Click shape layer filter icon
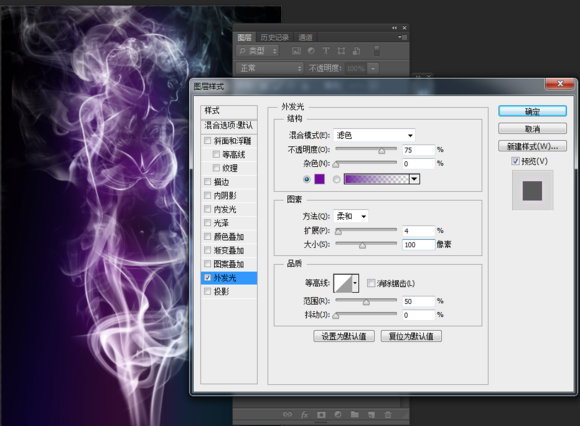Image resolution: width=580 pixels, height=426 pixels. click(341, 51)
